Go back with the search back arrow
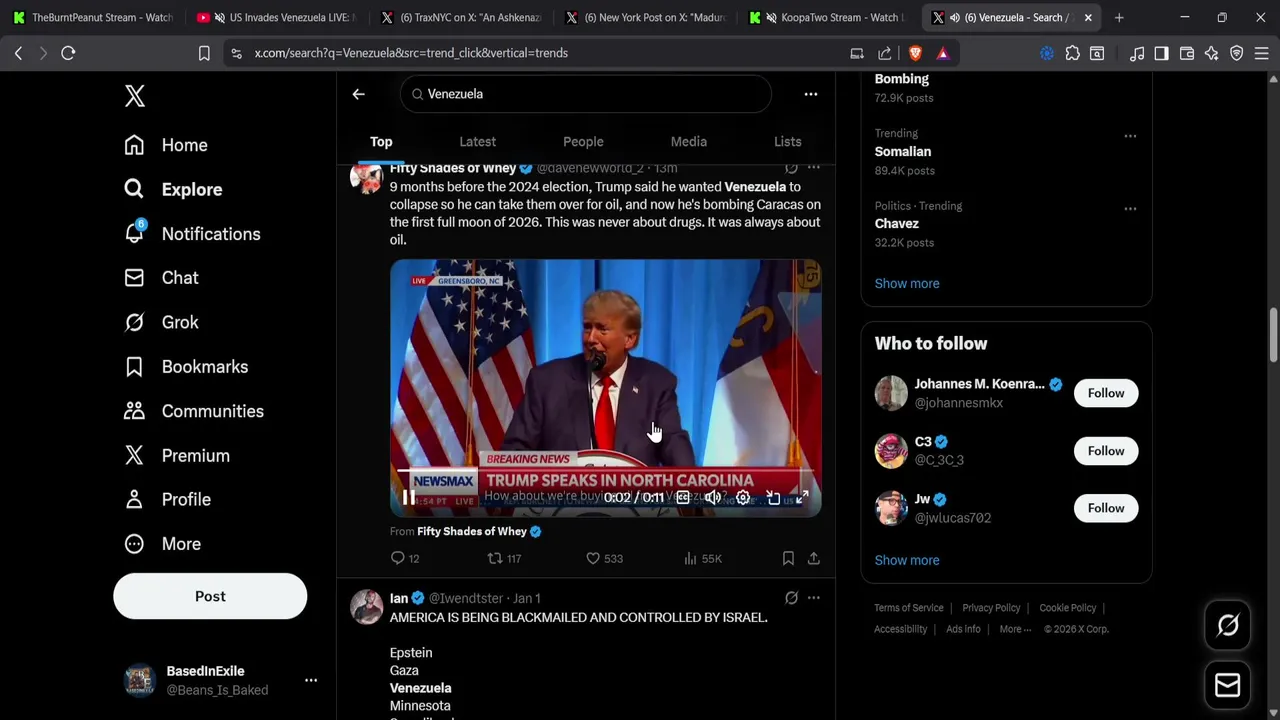Image resolution: width=1280 pixels, height=720 pixels. (358, 94)
